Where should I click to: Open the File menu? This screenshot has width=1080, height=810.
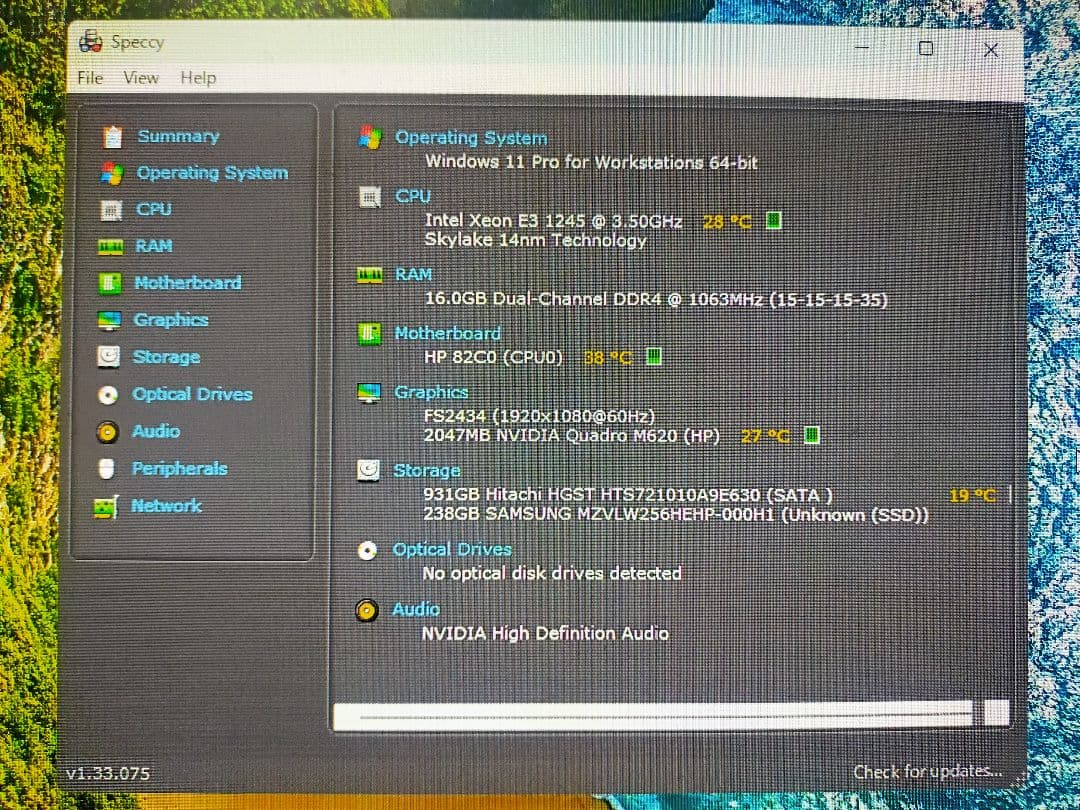88,77
